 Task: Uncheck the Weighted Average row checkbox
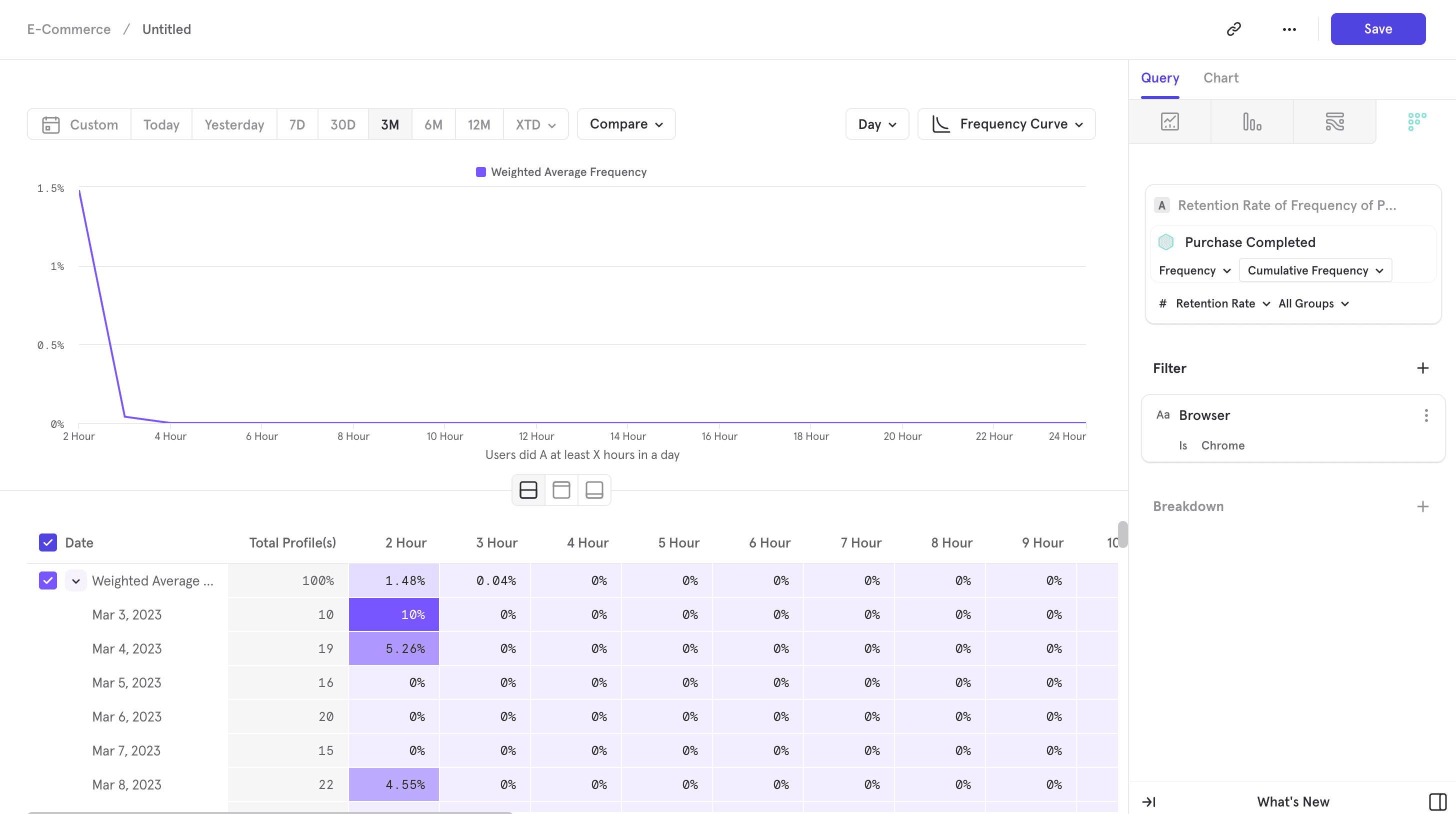click(x=48, y=580)
